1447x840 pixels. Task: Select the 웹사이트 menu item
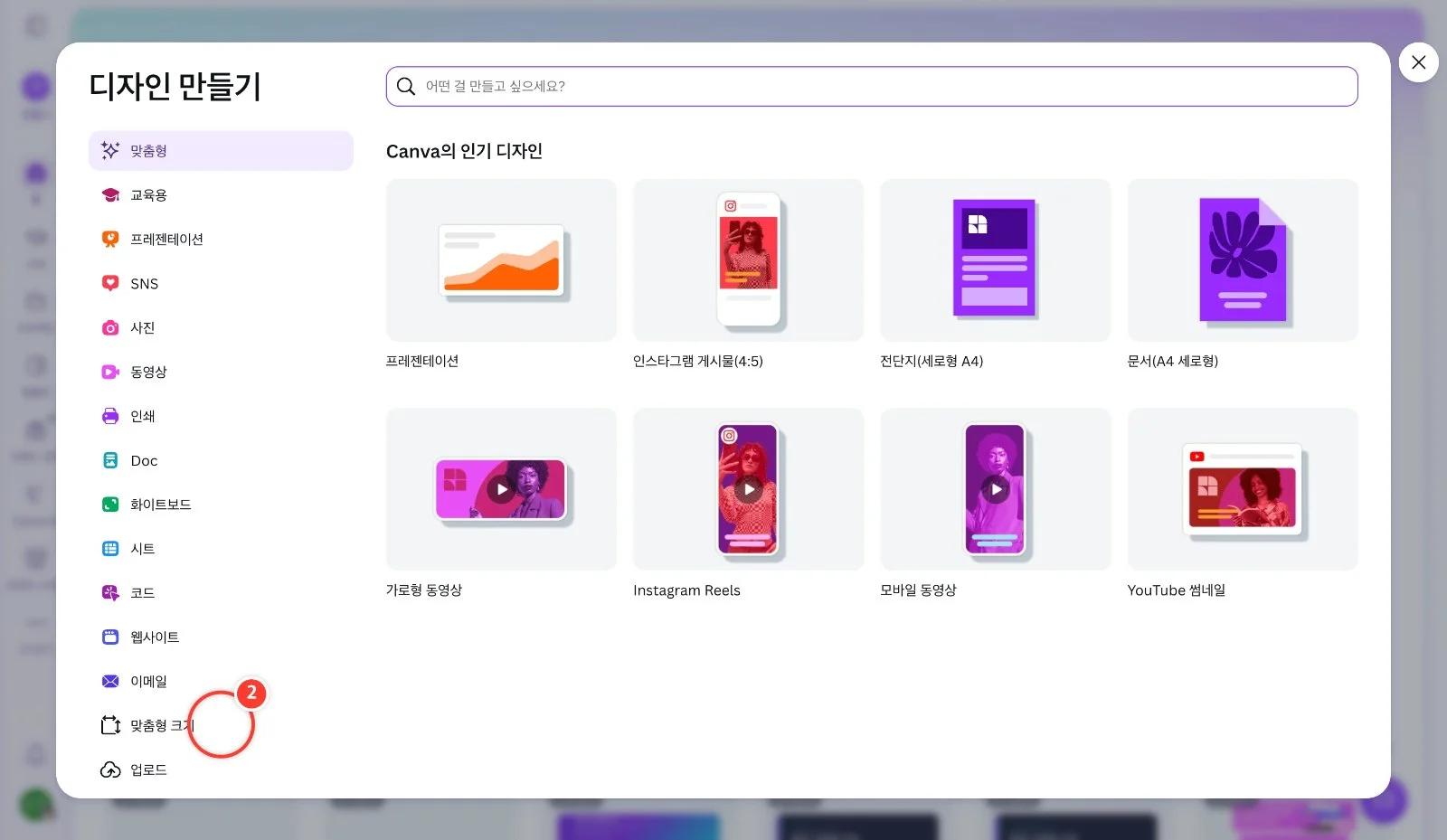click(x=221, y=637)
